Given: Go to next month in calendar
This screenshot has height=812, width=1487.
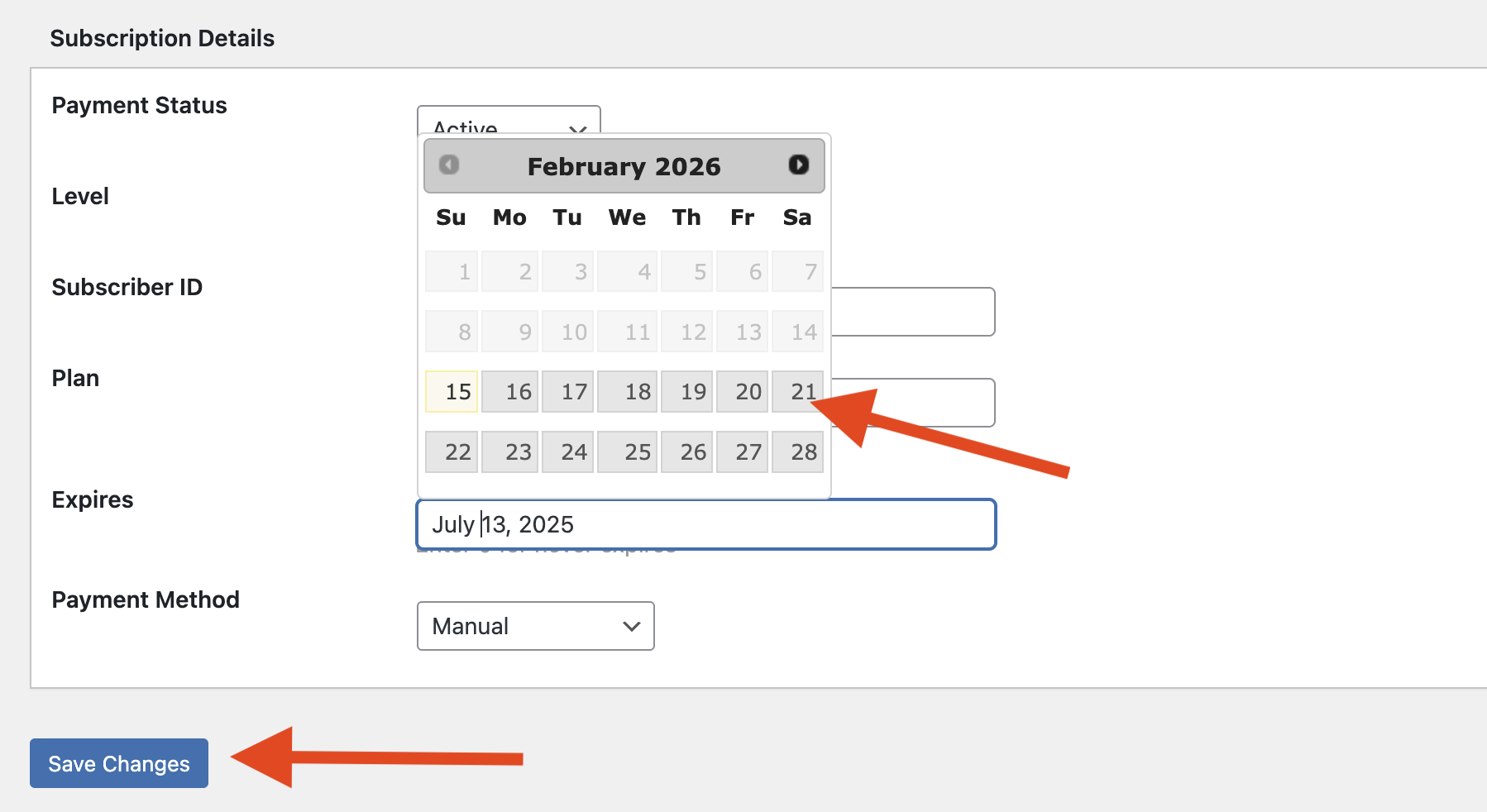Looking at the screenshot, I should coord(798,165).
